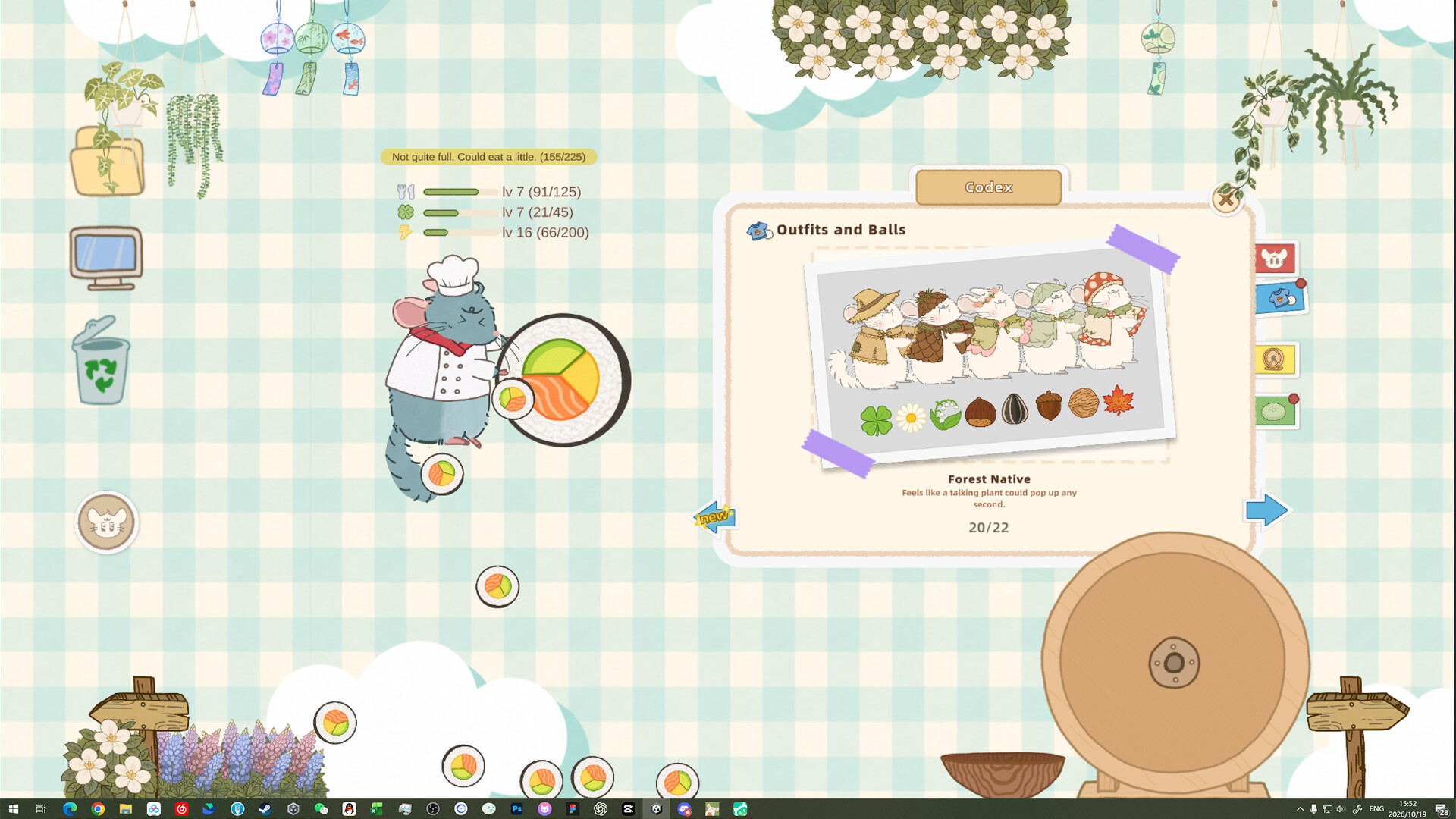Click the acorn ball

pos(1049,406)
